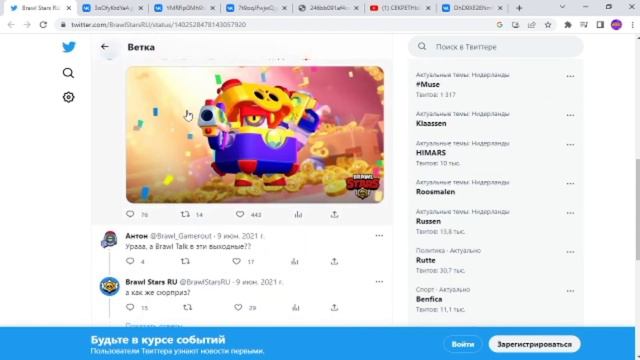Viewport: 640px width, 360px height.
Task: Reply to Антон's tweet
Action: (130, 261)
